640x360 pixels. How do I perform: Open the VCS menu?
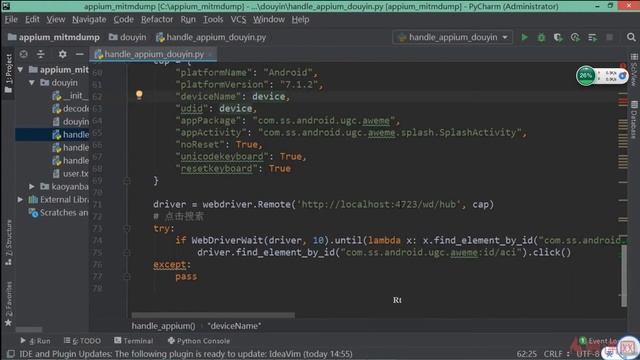pyautogui.click(x=238, y=19)
